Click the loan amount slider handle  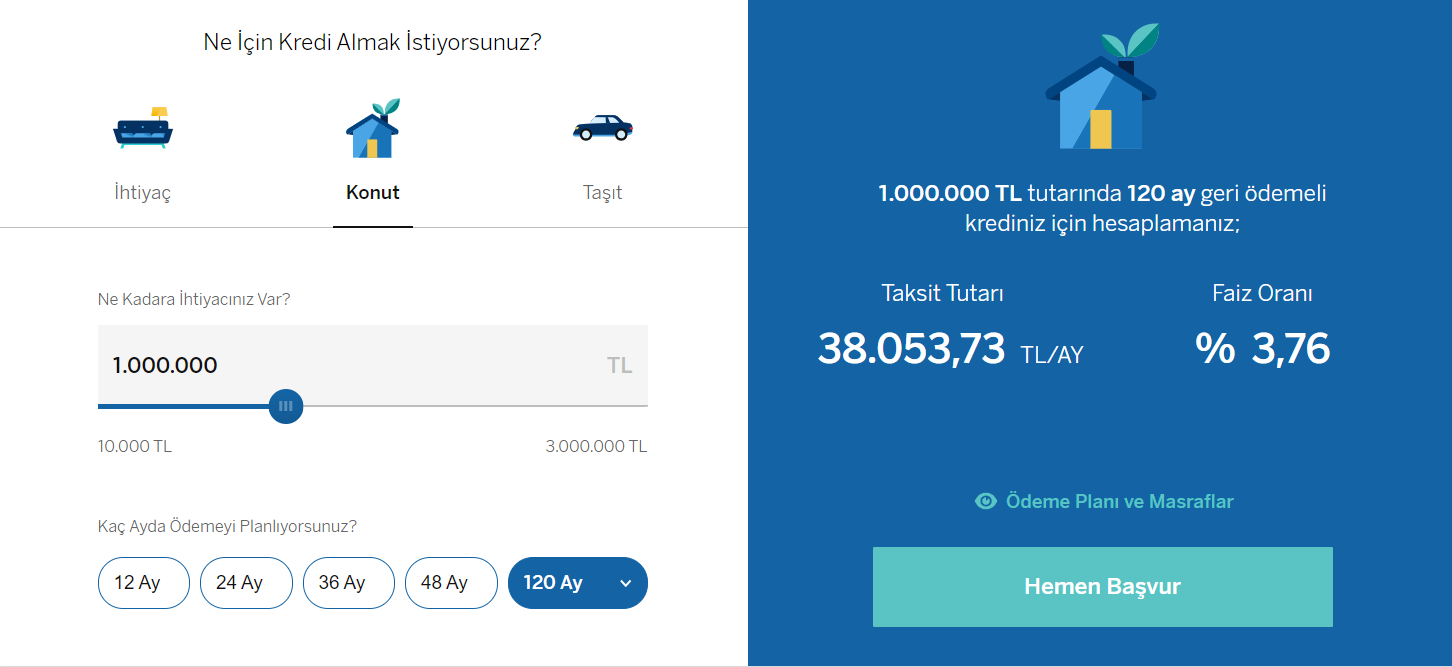pos(286,406)
